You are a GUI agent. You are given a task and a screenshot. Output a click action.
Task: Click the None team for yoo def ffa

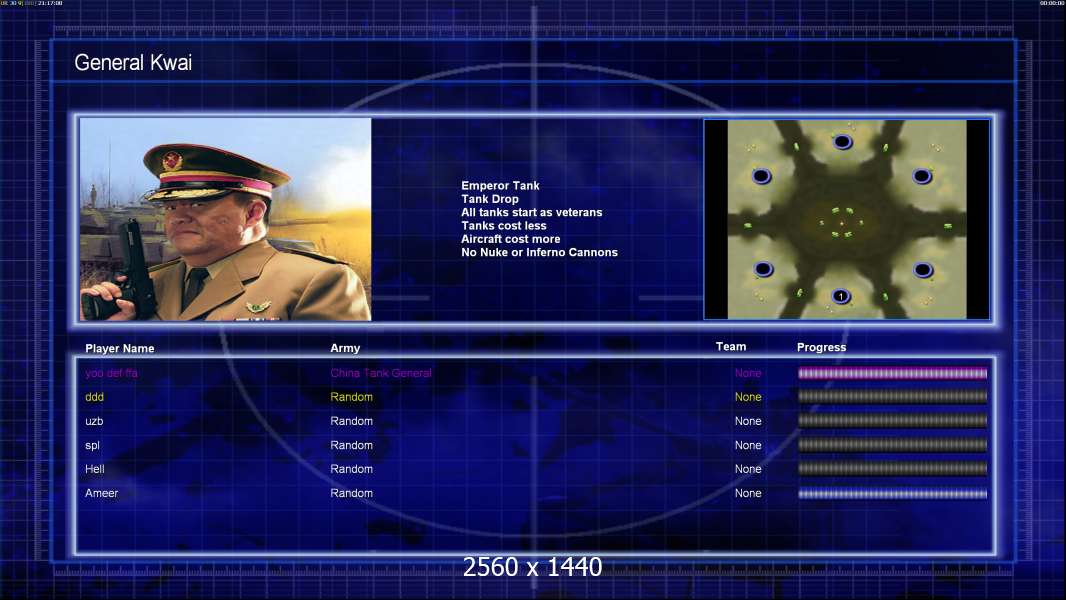[748, 373]
